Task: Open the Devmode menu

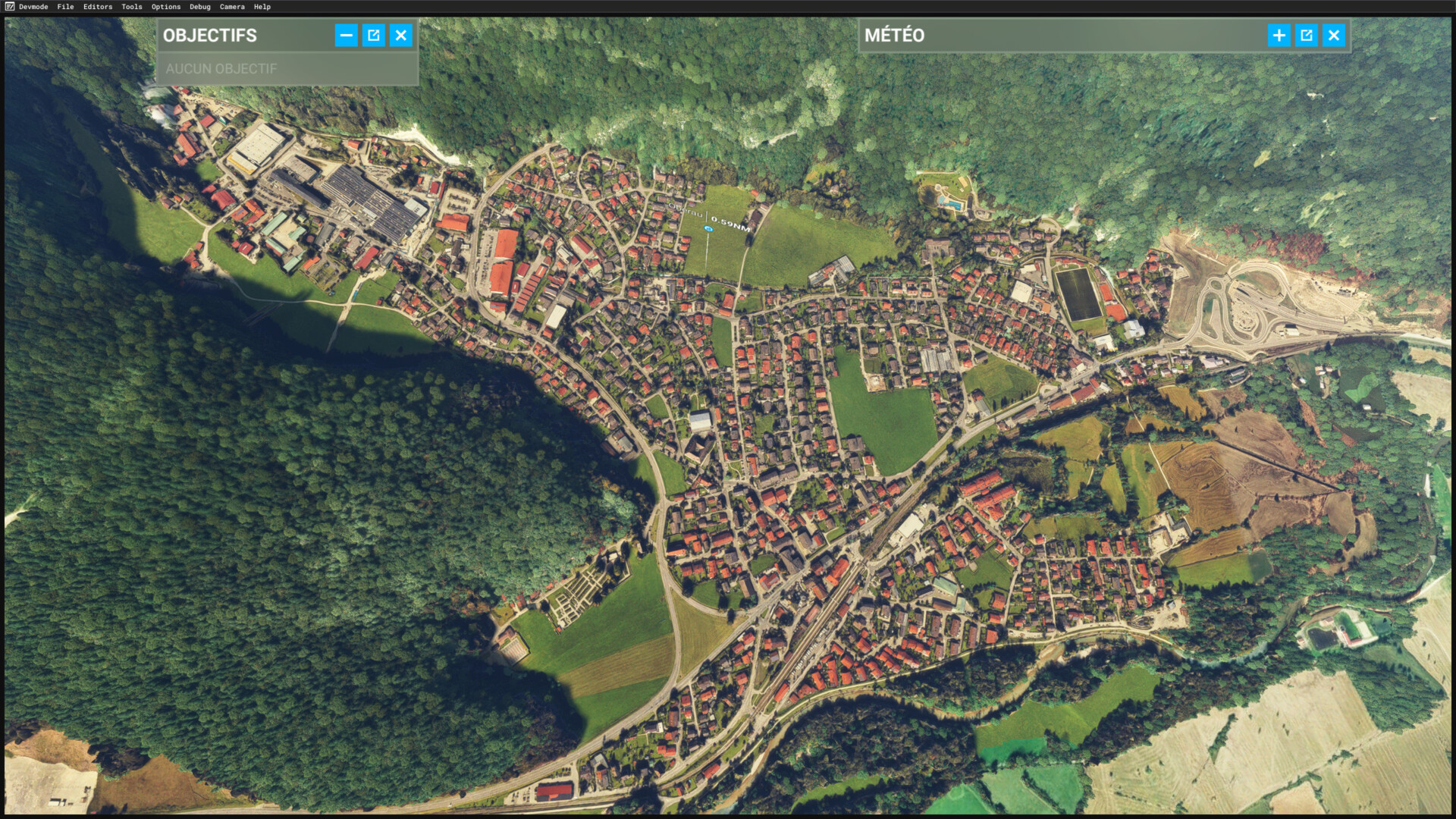Action: 33,7
